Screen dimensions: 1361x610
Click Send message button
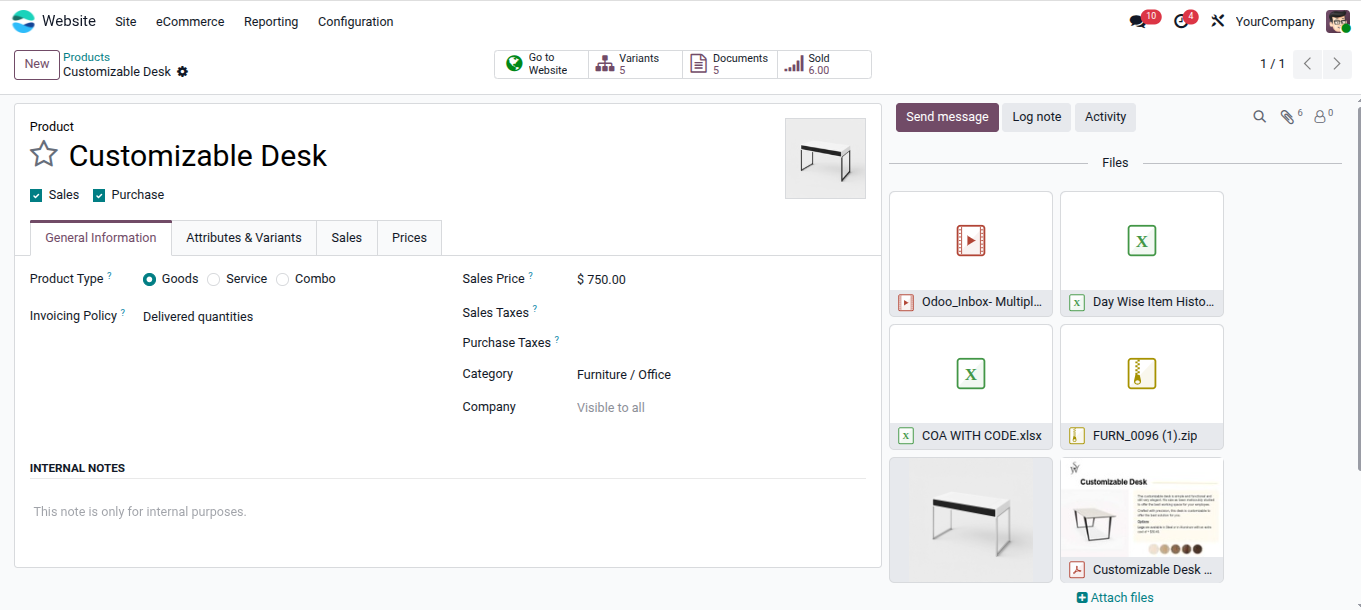[x=947, y=117]
